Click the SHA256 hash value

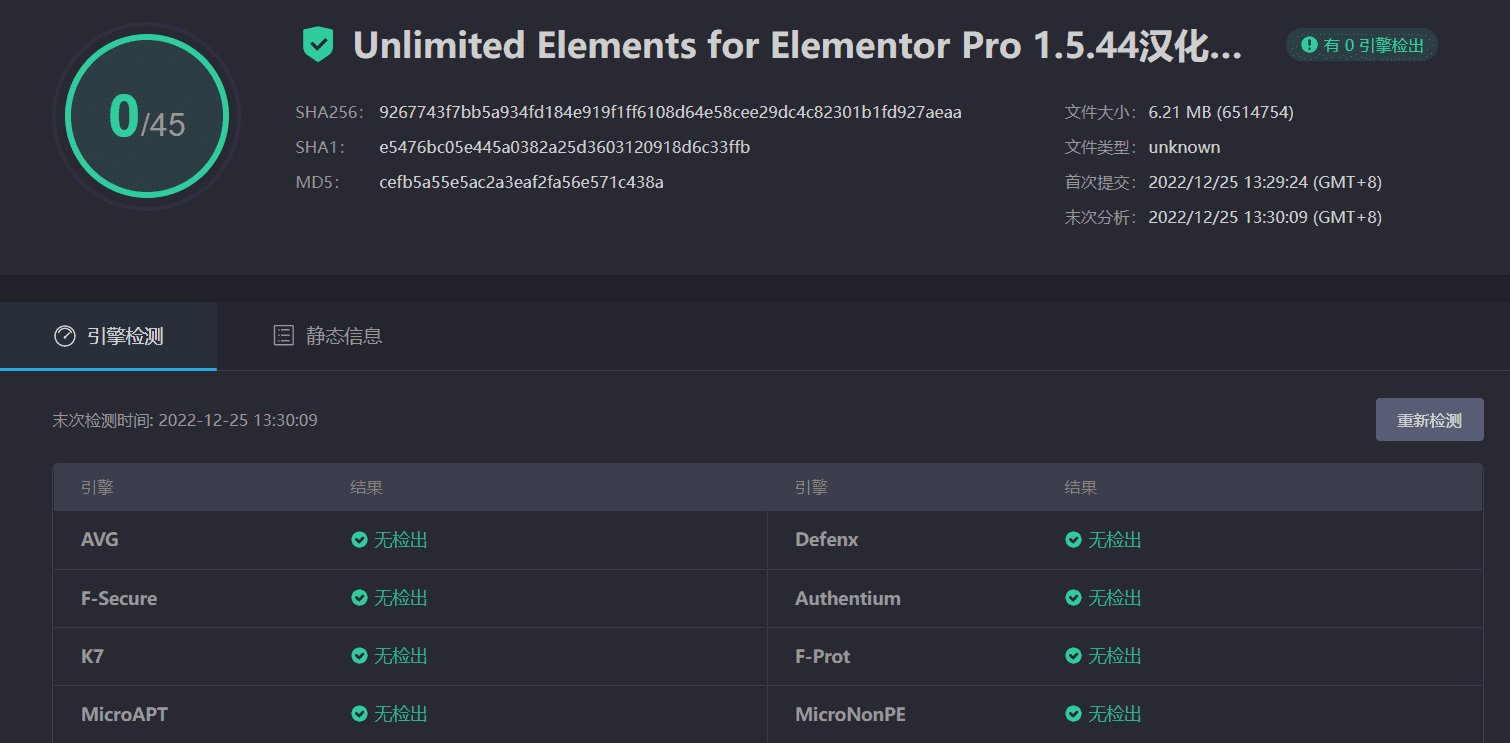[x=670, y=112]
